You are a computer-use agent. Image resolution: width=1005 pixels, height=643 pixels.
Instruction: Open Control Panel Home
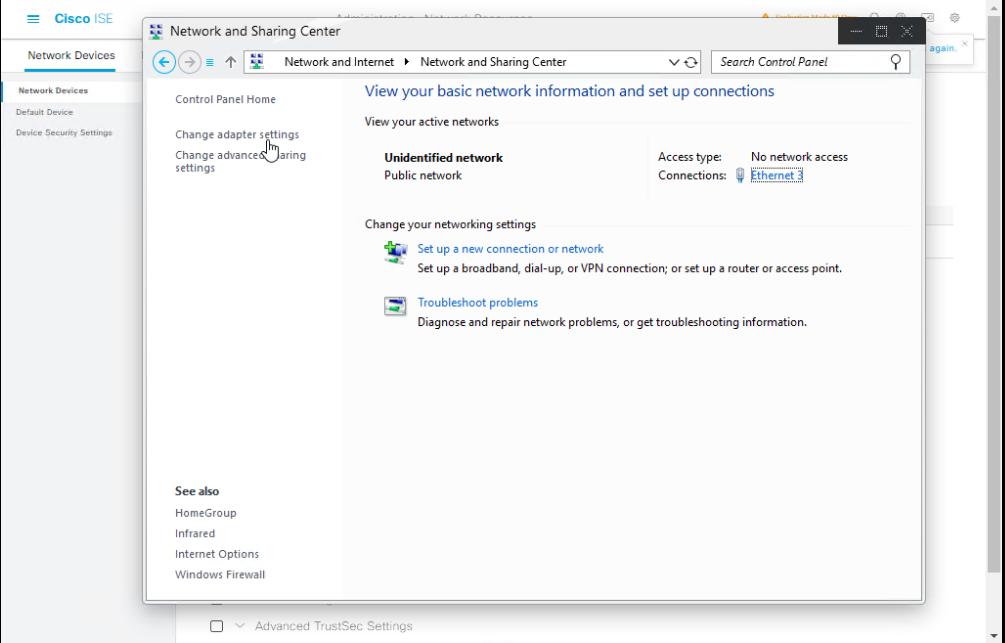226,99
